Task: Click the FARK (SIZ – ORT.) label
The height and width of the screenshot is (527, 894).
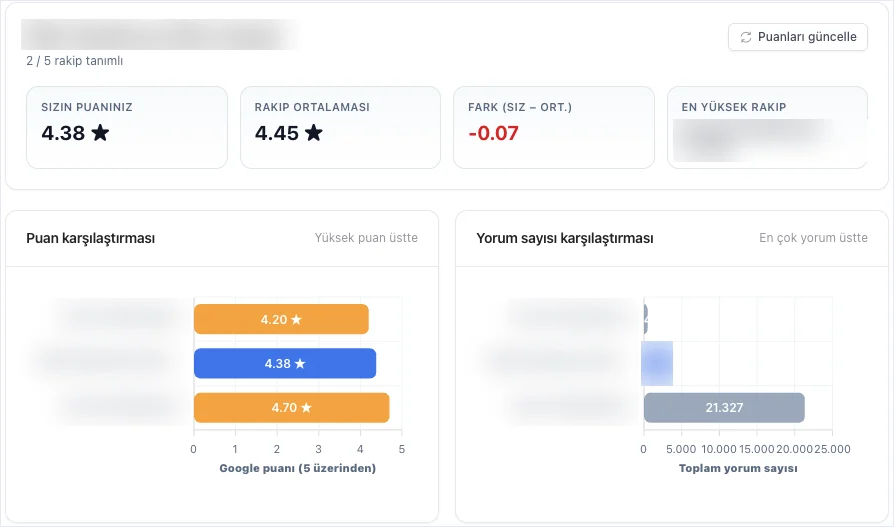Action: coord(520,107)
